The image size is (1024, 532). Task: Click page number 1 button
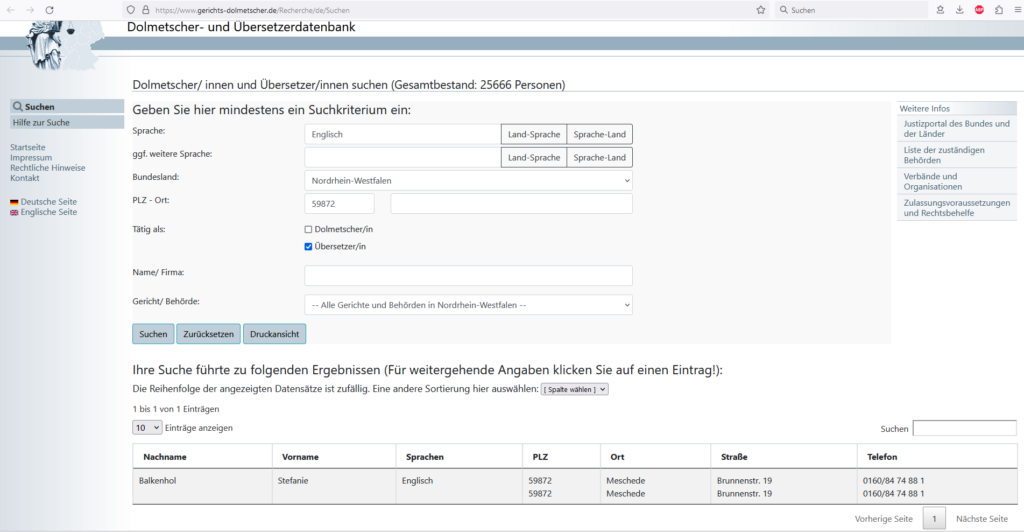point(934,519)
